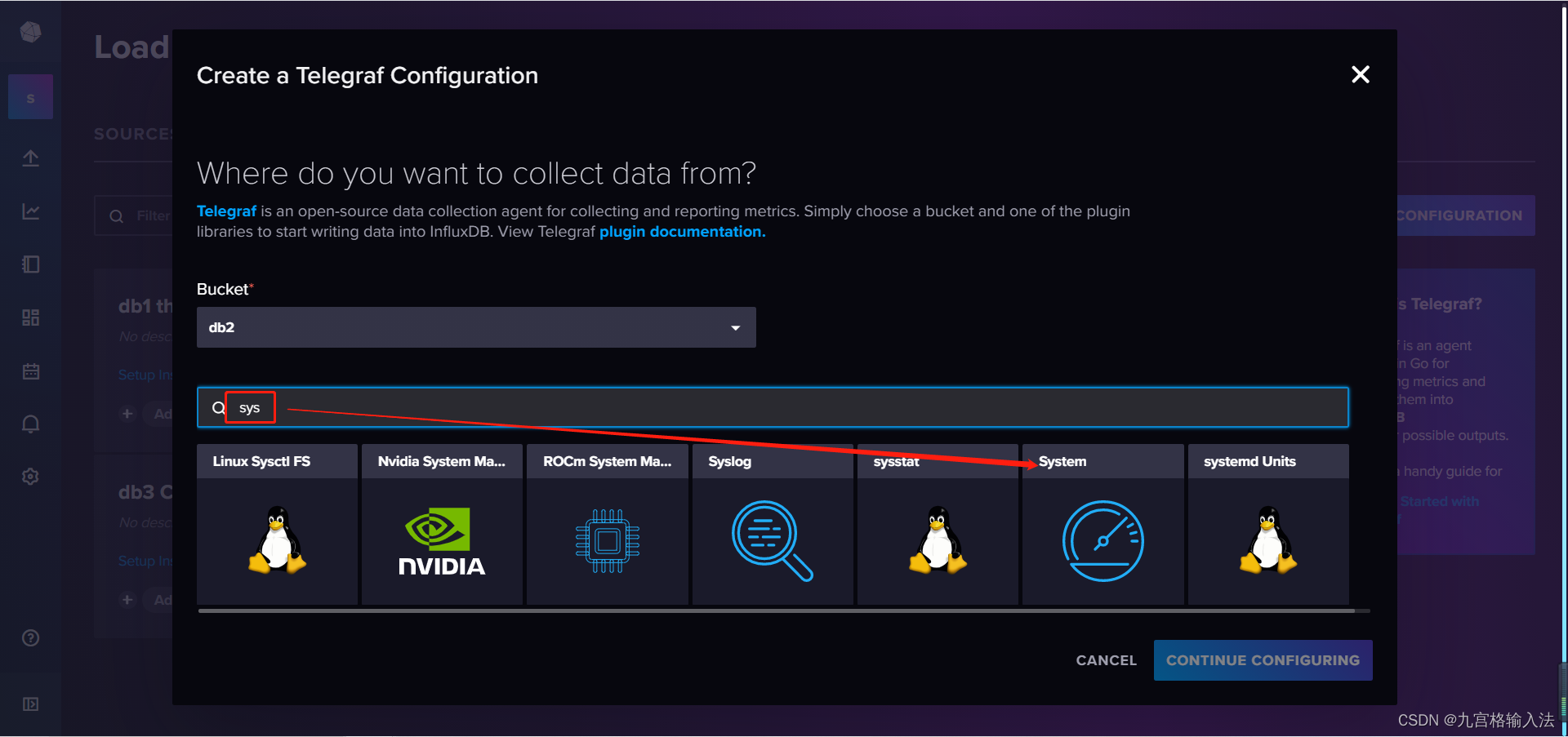
Task: Open the Data Explorer graph icon in sidebar
Action: point(30,211)
